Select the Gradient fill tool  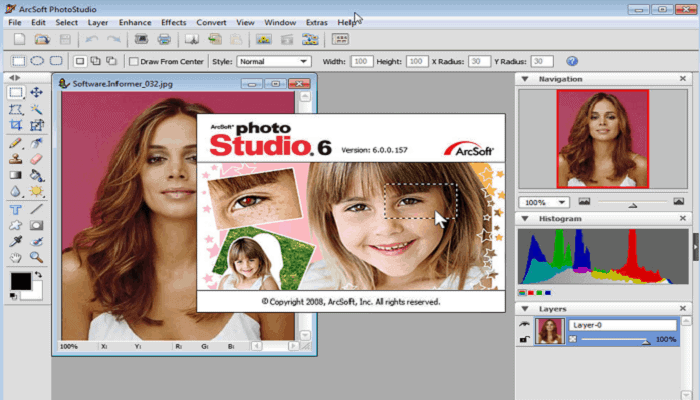[16, 175]
